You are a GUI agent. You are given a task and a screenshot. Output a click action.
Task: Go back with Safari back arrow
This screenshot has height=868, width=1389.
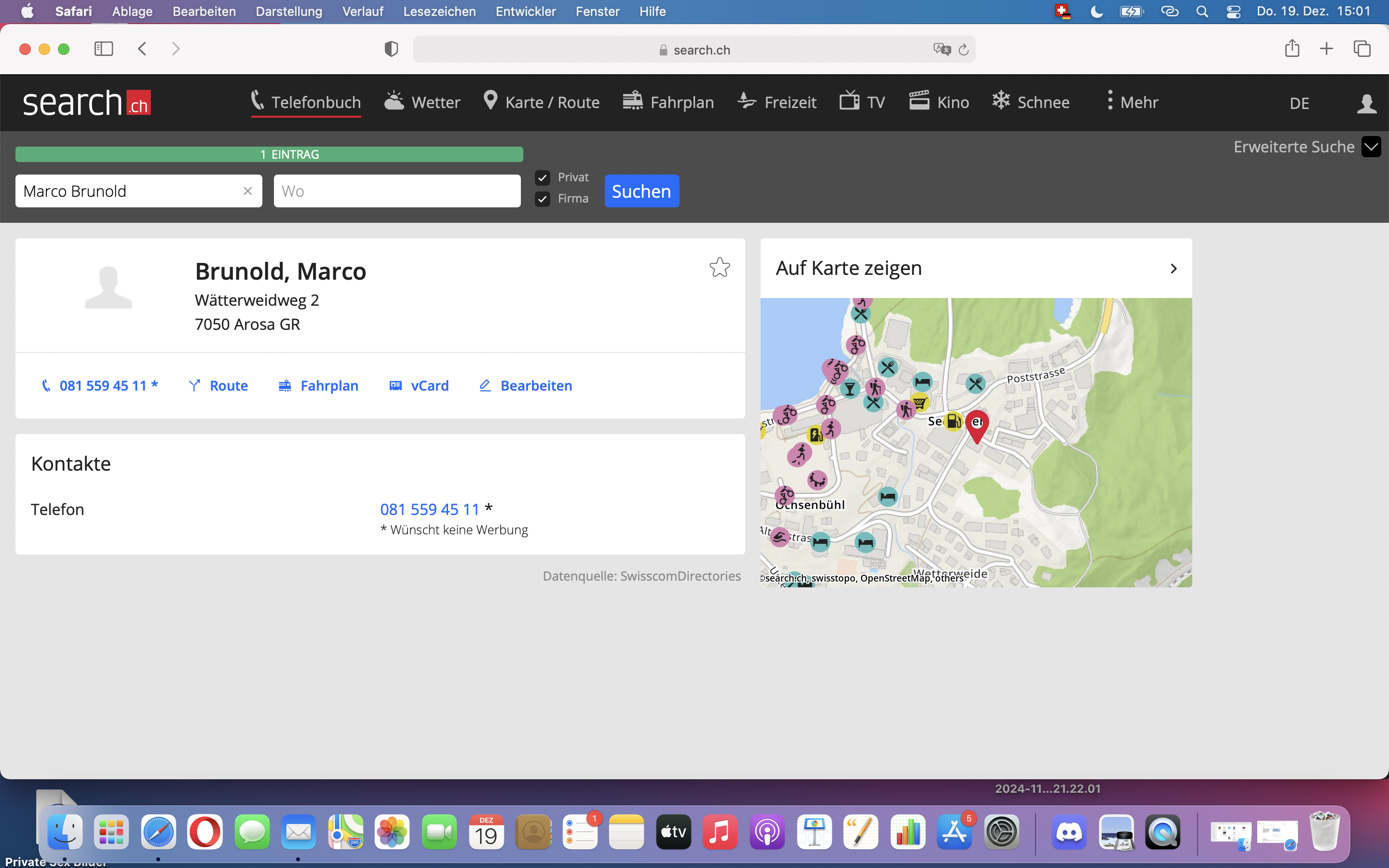[142, 49]
